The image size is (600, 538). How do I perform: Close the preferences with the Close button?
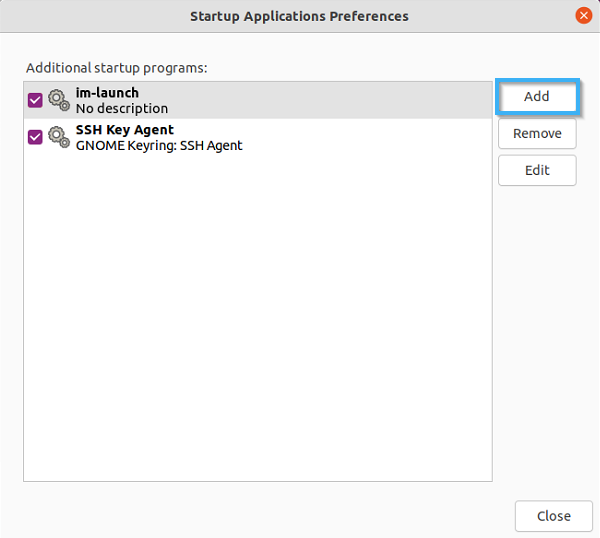553,516
